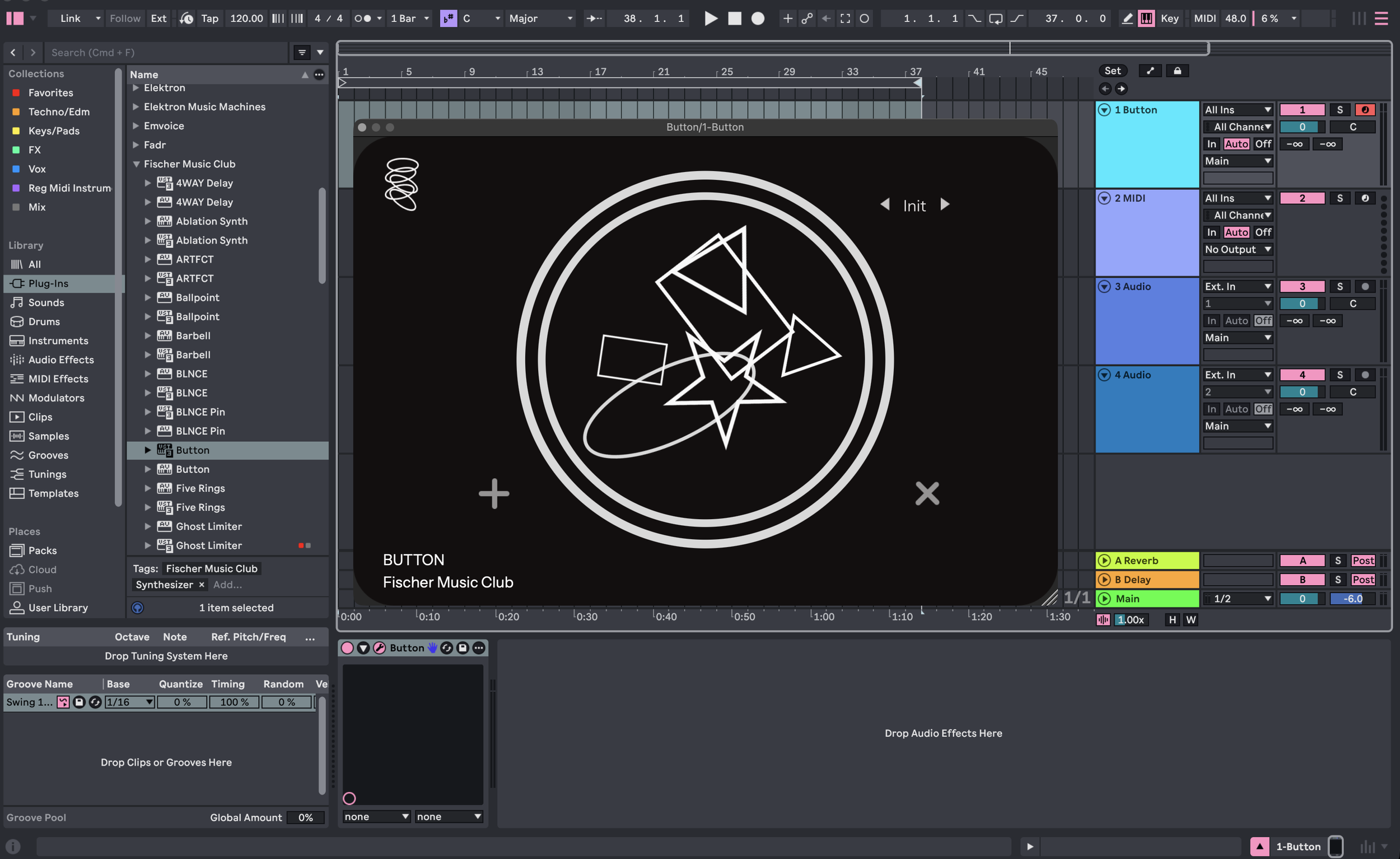Screen dimensions: 1400x859
Task: Go to previous preset before Init
Action: (x=885, y=204)
